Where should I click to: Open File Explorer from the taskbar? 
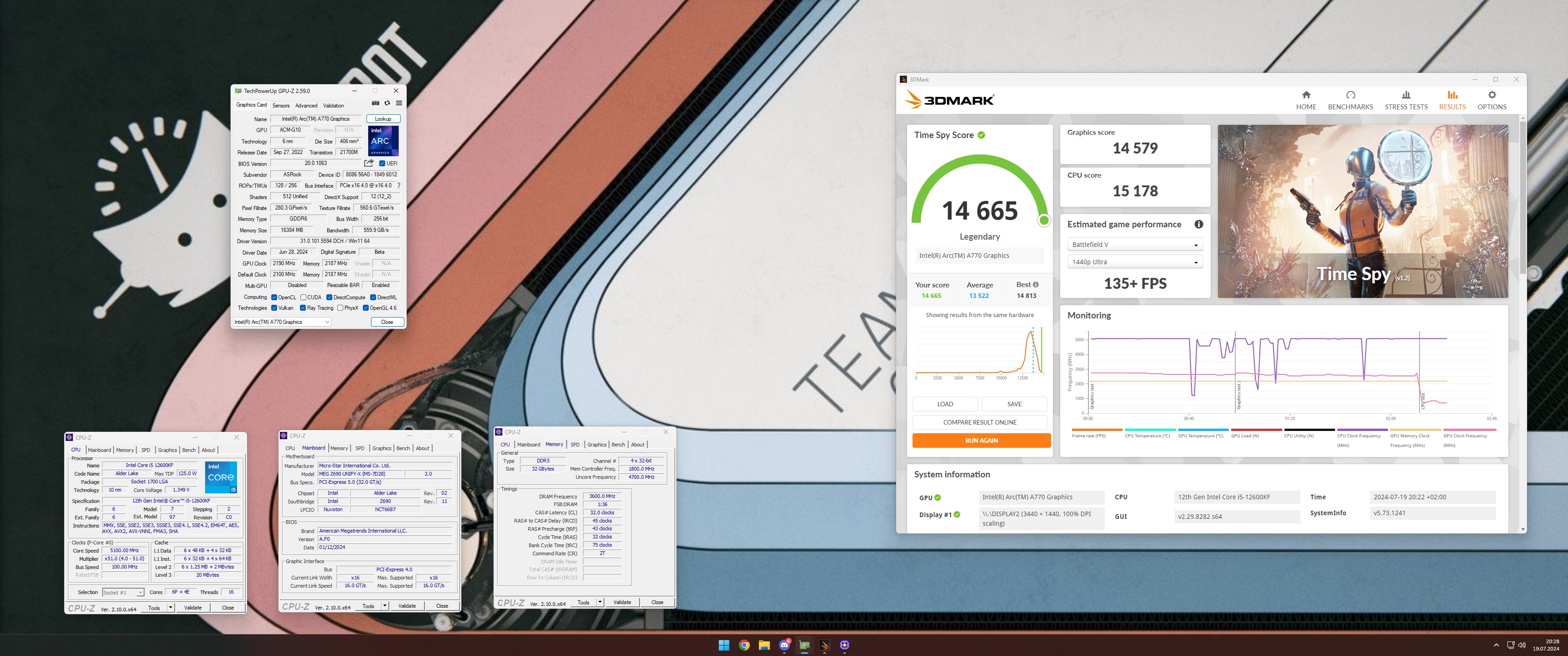click(764, 645)
